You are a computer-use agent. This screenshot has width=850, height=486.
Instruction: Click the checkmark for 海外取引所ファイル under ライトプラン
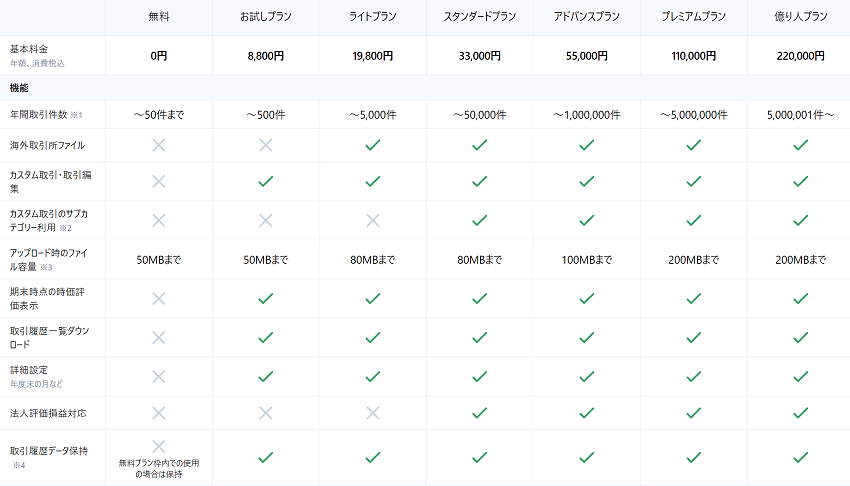[372, 145]
